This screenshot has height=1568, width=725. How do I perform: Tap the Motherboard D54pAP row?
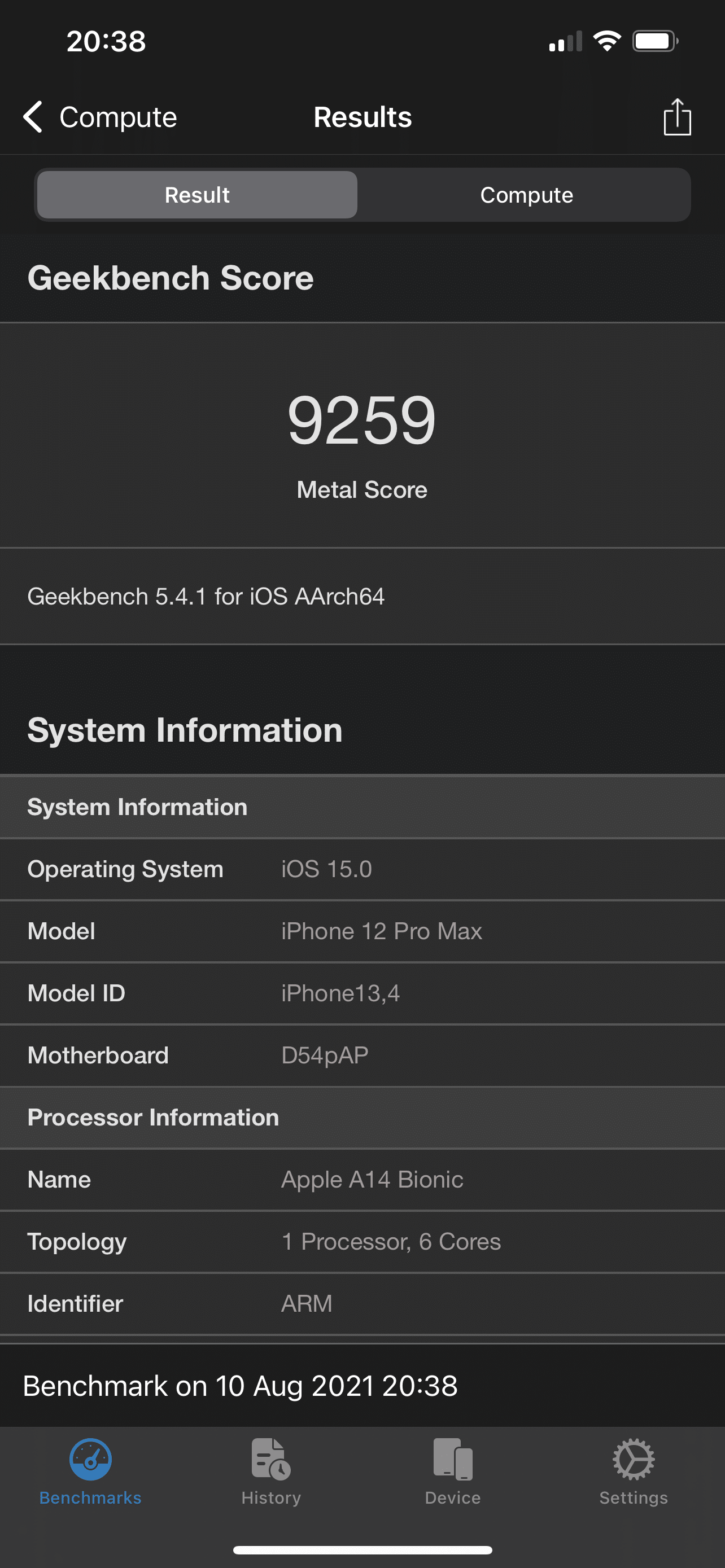pyautogui.click(x=362, y=1055)
